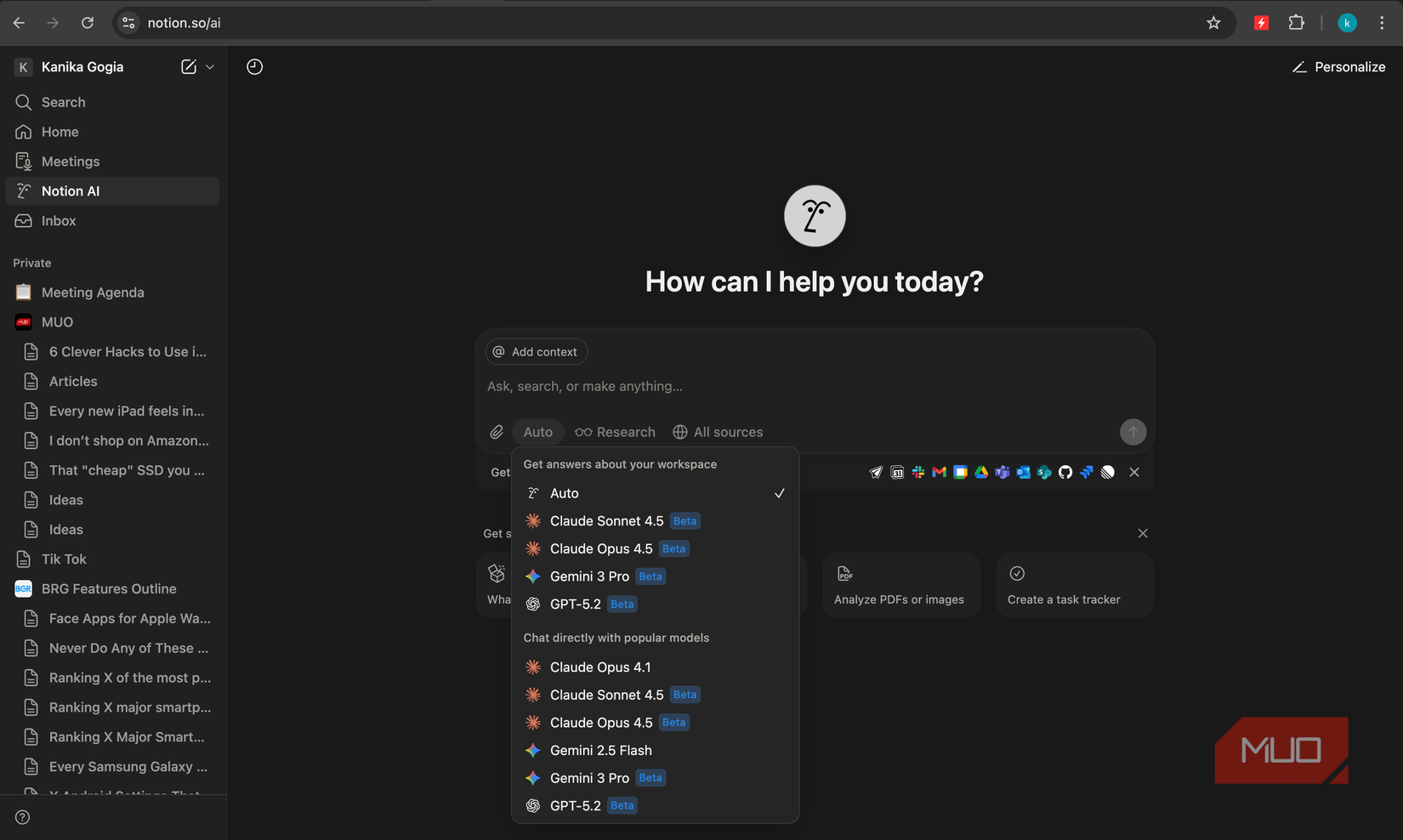Select GPT-5.2 as the workspace answer model

click(575, 604)
